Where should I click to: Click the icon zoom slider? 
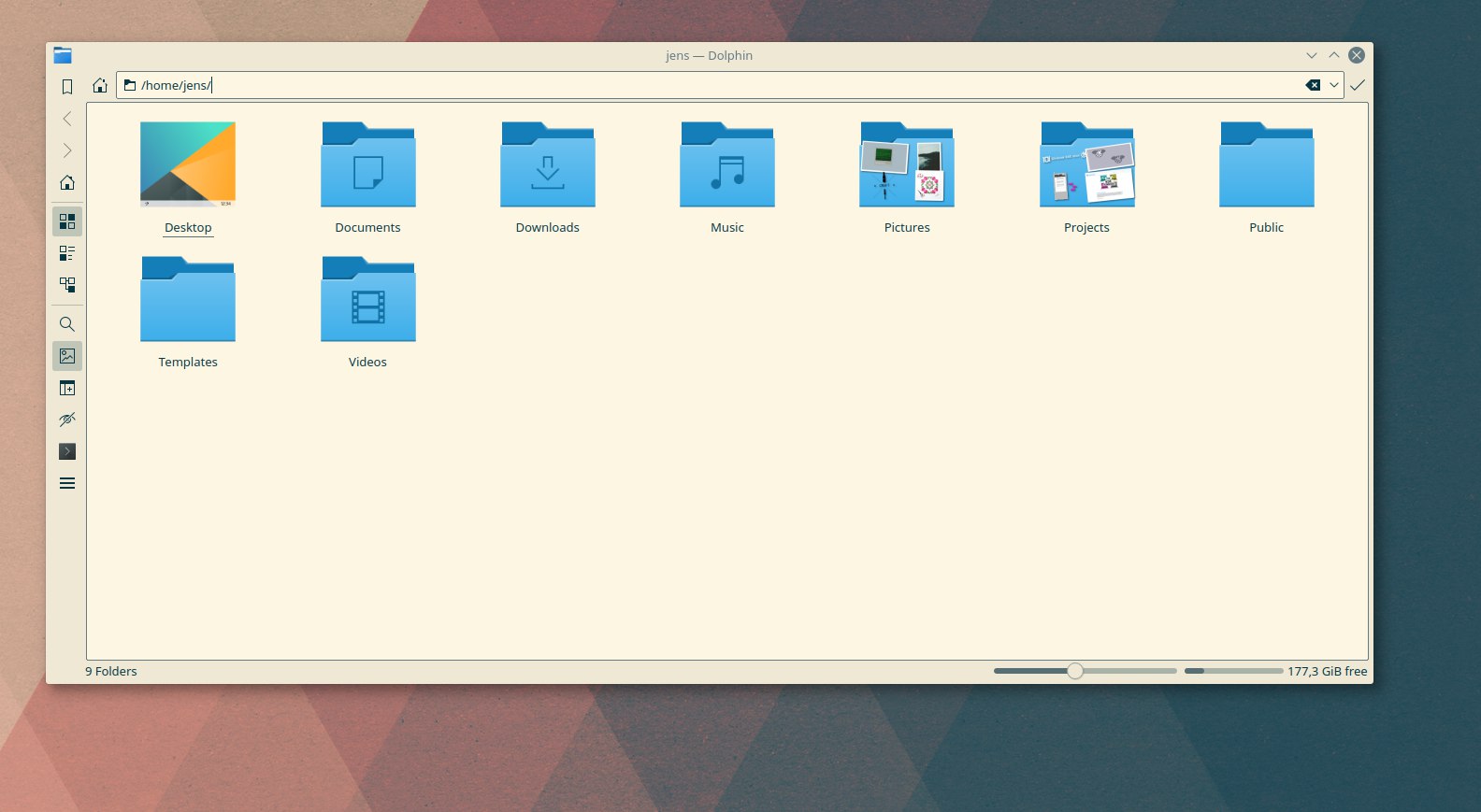1085,671
